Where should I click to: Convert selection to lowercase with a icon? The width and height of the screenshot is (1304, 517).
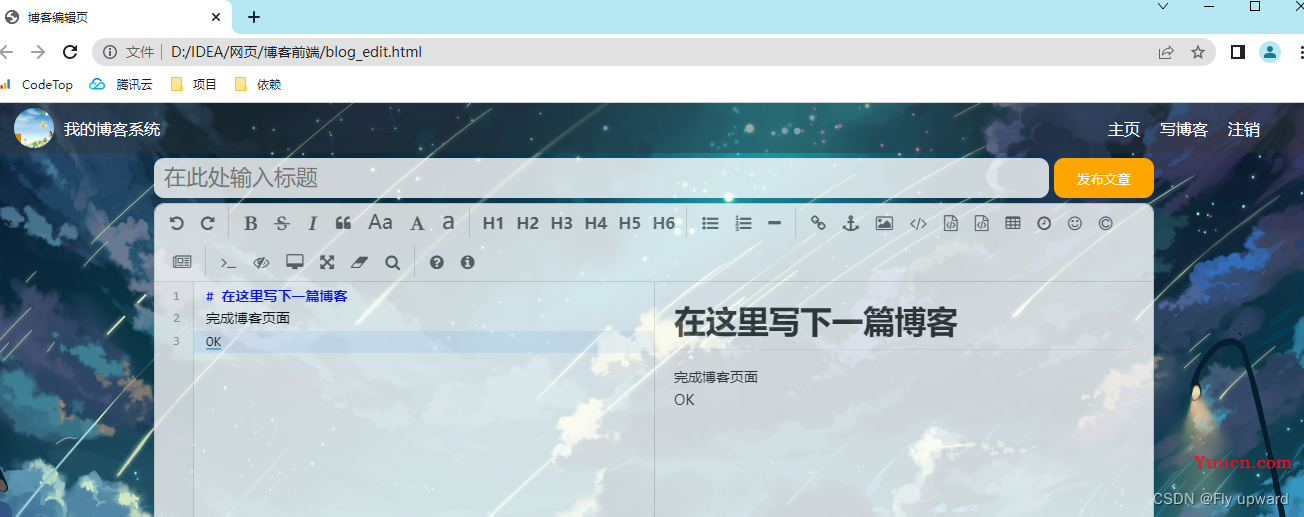pyautogui.click(x=448, y=222)
